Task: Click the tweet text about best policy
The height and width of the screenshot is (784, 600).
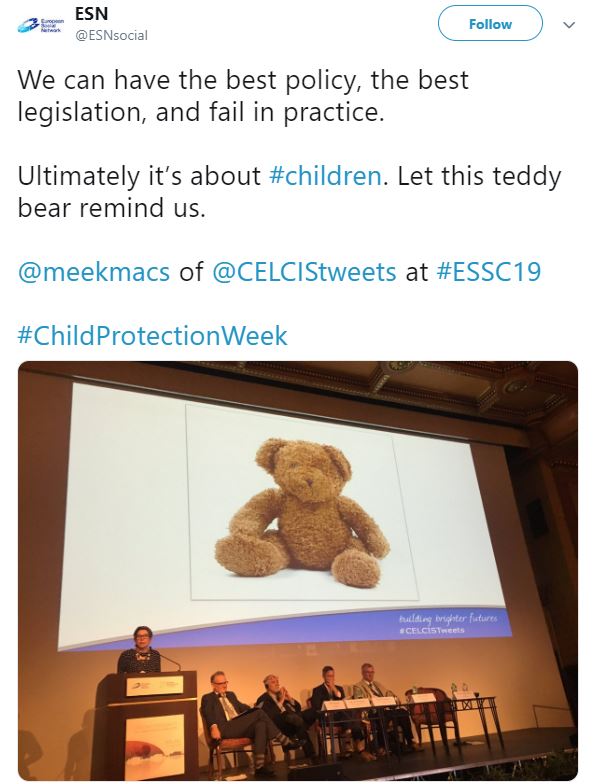Action: pos(243,96)
